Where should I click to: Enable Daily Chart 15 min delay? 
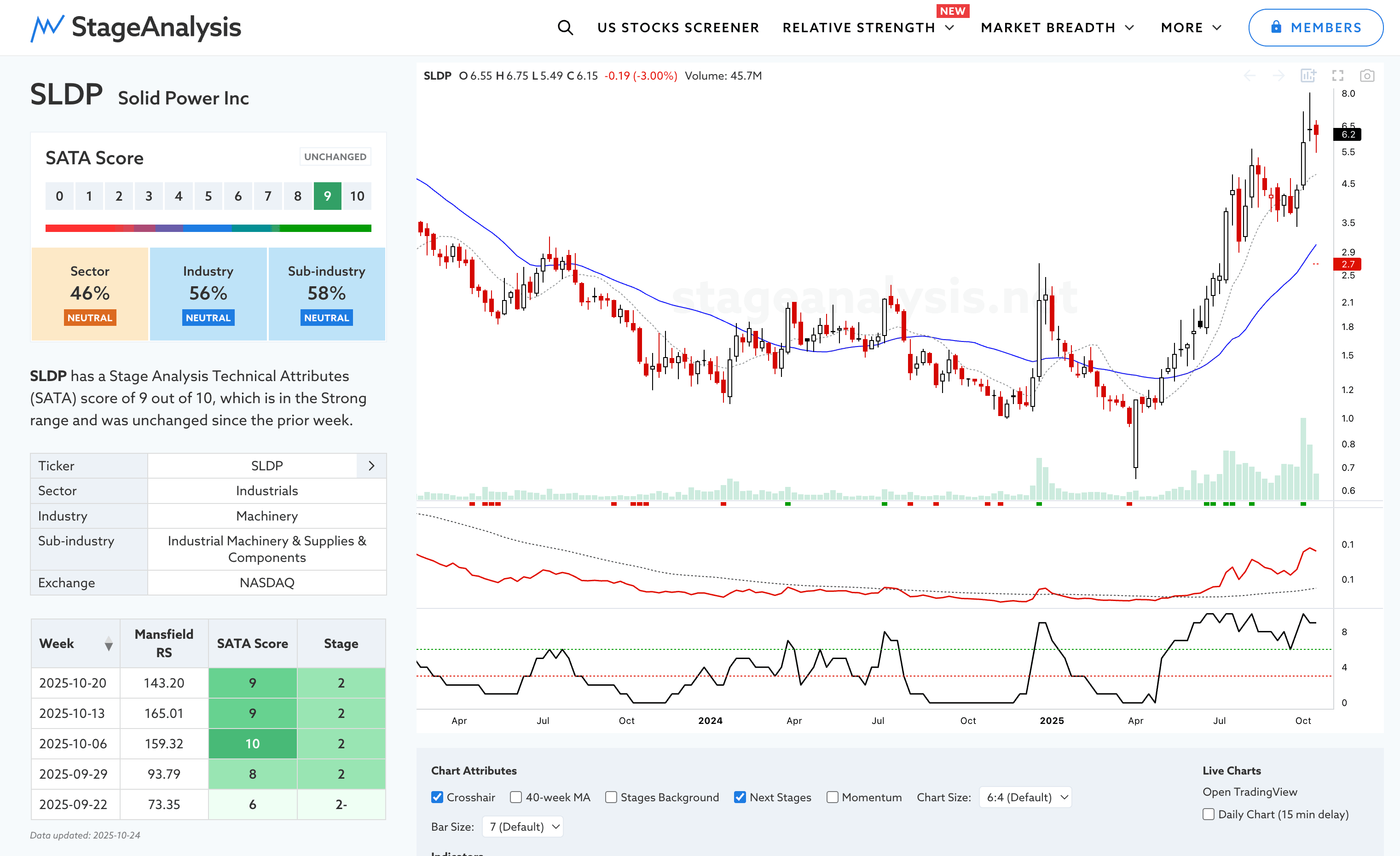pos(1209,814)
